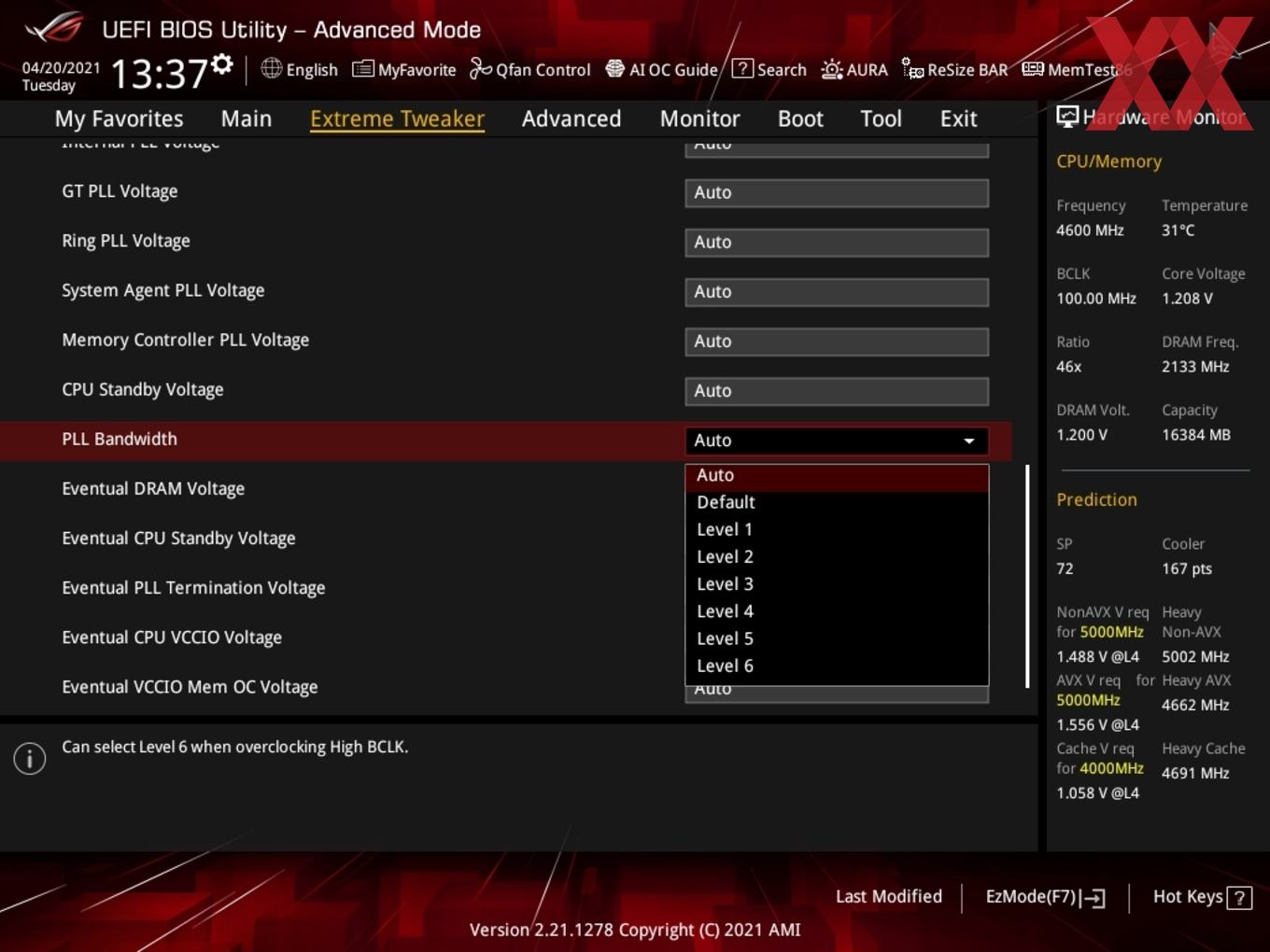This screenshot has width=1270, height=952.
Task: Click the info icon in help area
Action: pos(30,758)
